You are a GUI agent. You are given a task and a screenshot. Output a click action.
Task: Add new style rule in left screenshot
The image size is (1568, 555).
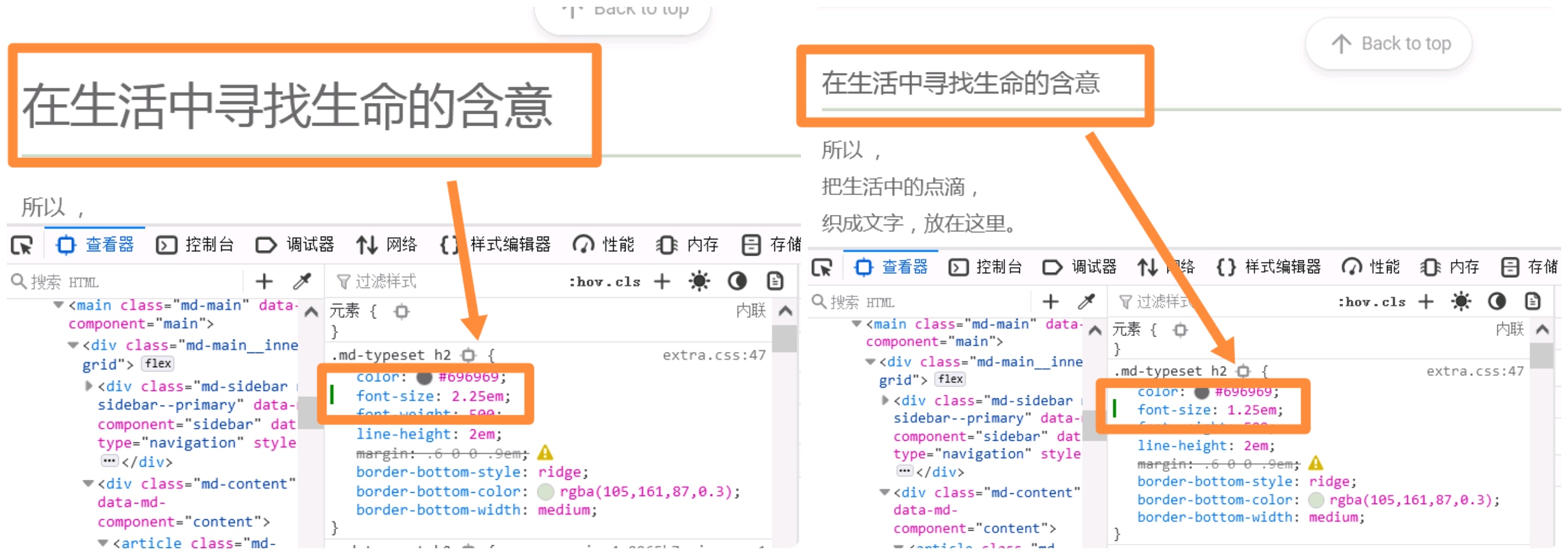(x=662, y=282)
